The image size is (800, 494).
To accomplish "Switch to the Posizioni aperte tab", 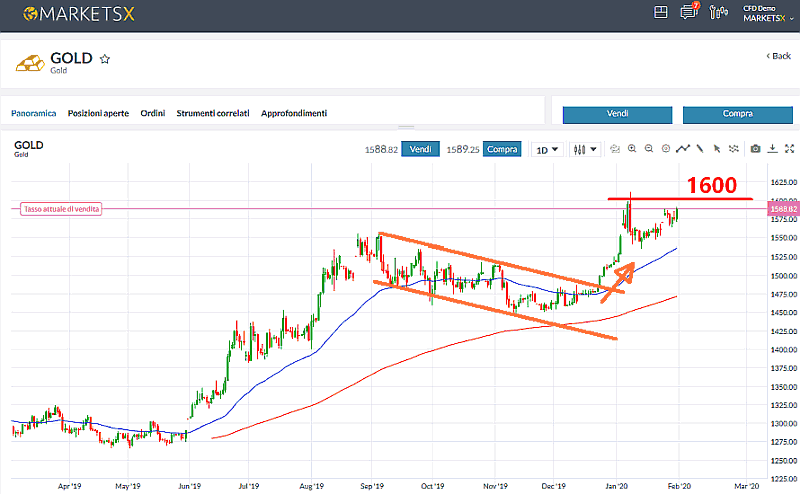I will click(98, 114).
